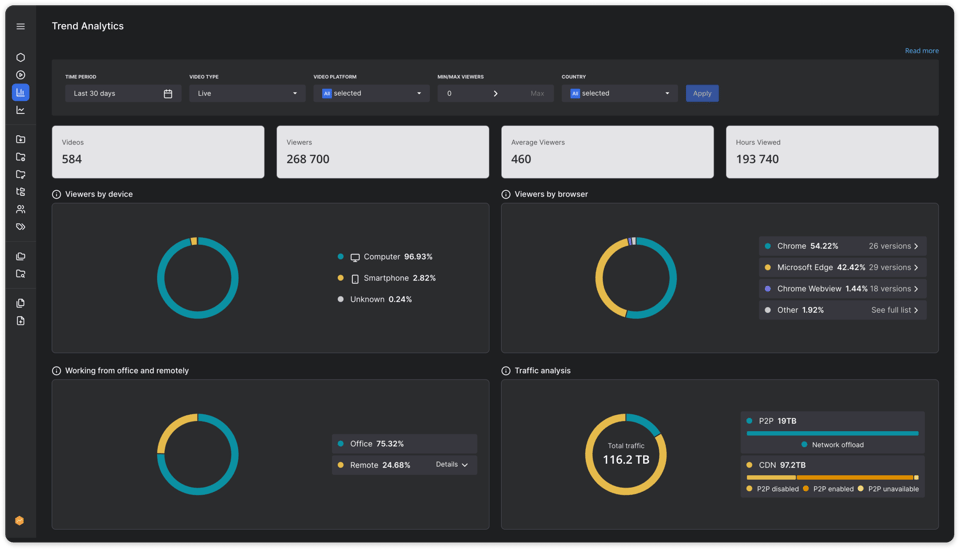Click info icon beside Viewers by device

point(56,194)
